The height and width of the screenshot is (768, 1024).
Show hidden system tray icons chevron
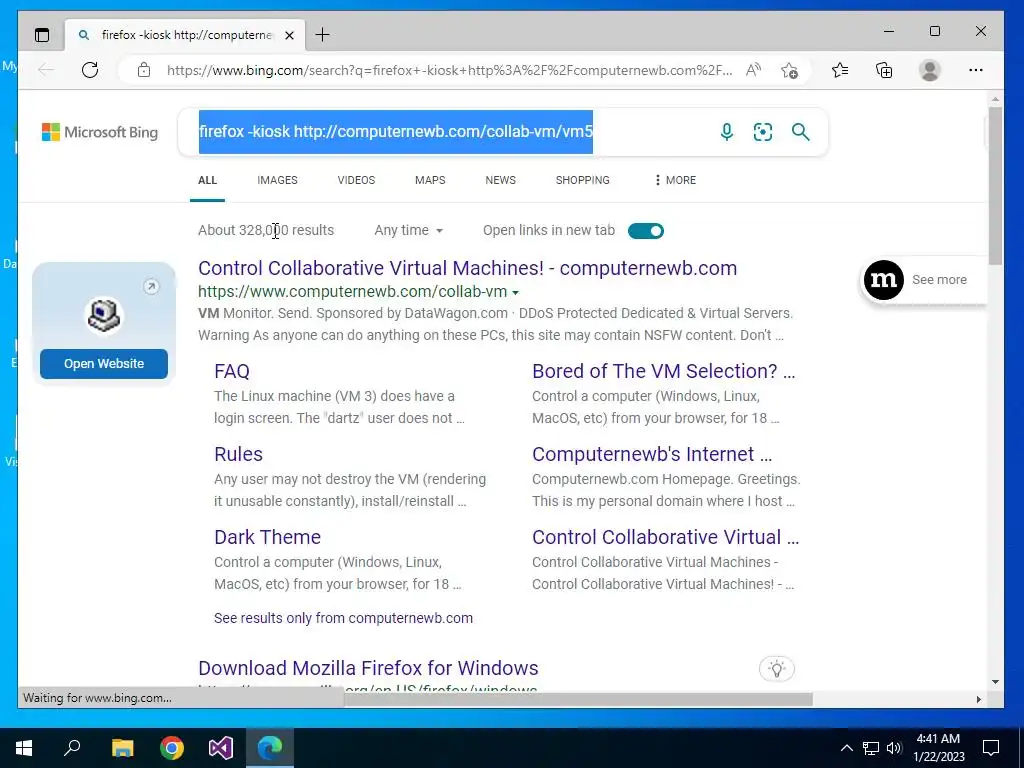(846, 748)
